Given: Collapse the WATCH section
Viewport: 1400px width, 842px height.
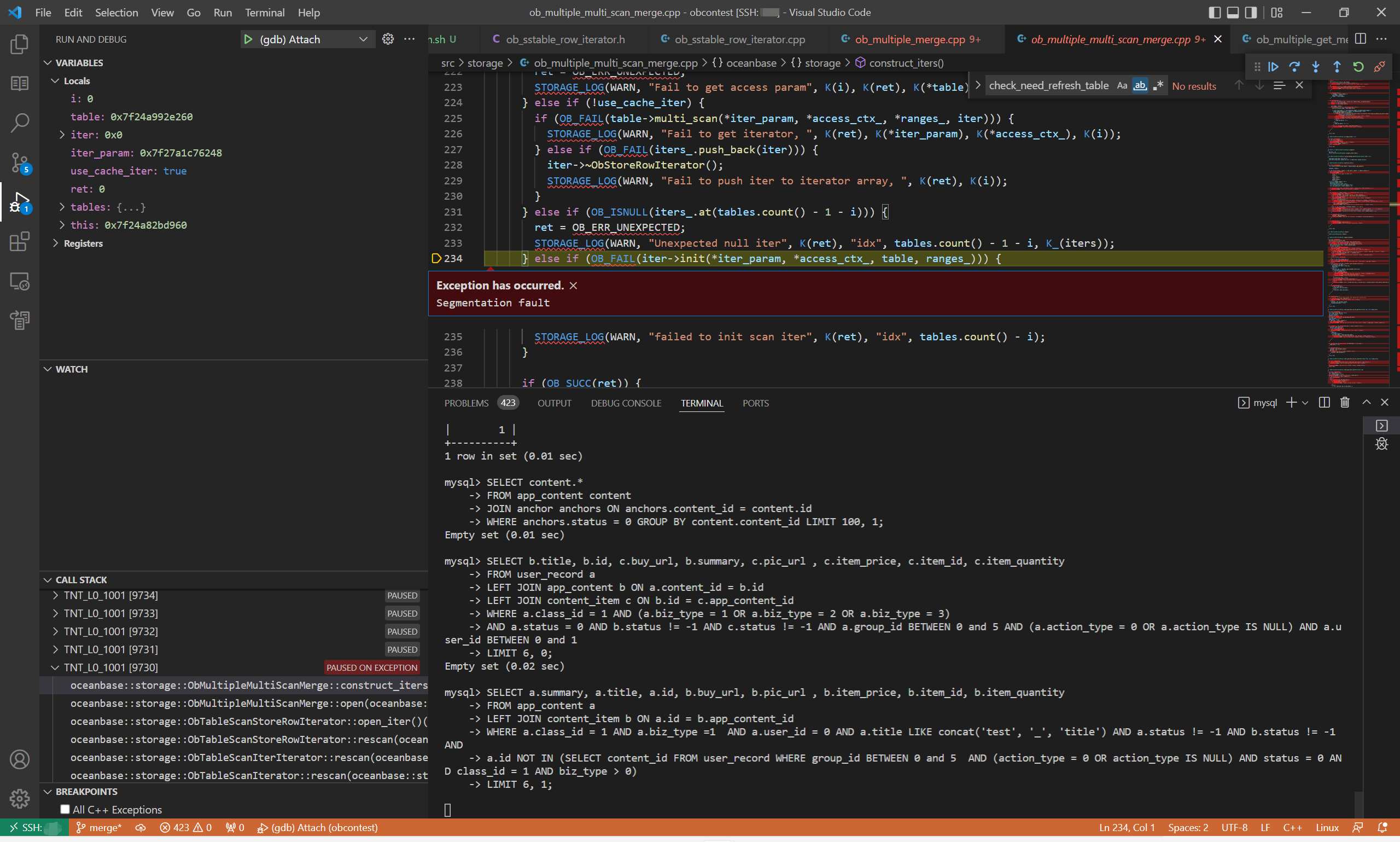Looking at the screenshot, I should click(48, 369).
